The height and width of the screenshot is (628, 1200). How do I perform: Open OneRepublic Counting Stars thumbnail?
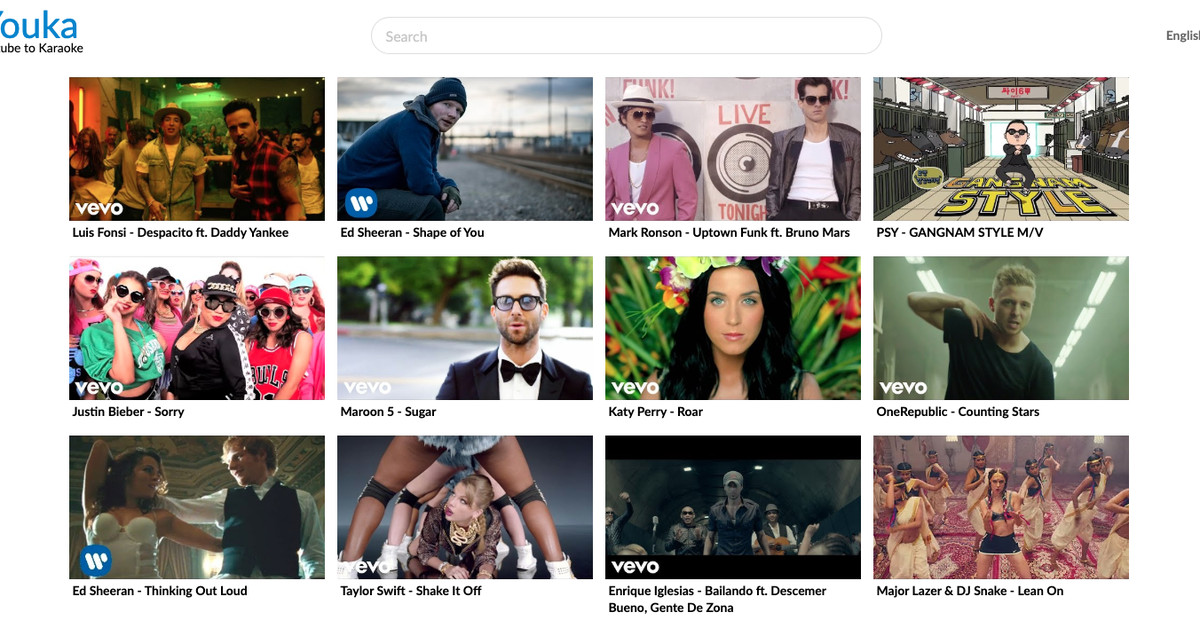pyautogui.click(x=1001, y=328)
